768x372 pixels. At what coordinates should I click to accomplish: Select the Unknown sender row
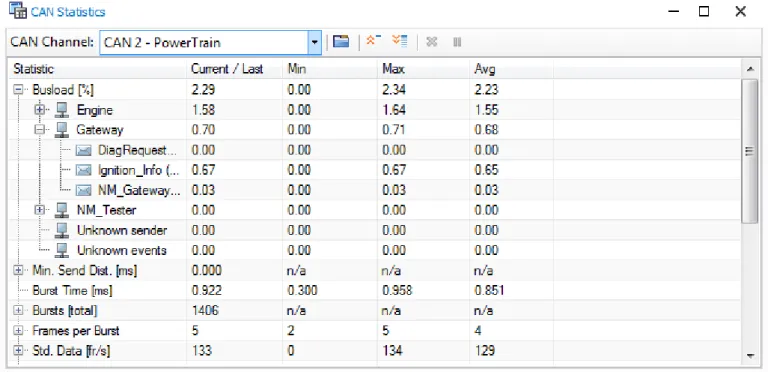[x=375, y=231]
